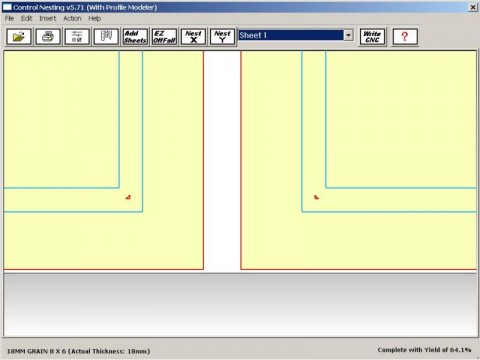Viewport: 480px width, 360px height.
Task: Open the Help menu
Action: coord(95,18)
